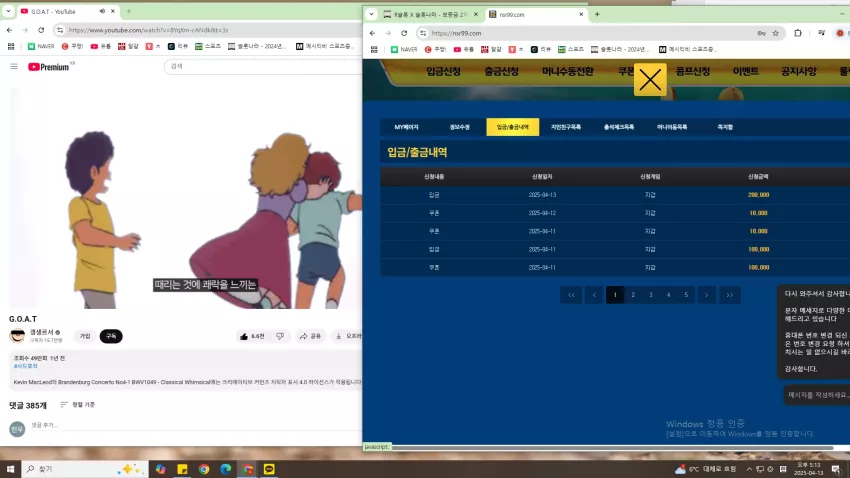Open the tab search dropdown in YouTube window
This screenshot has height=478, width=850.
8,11
